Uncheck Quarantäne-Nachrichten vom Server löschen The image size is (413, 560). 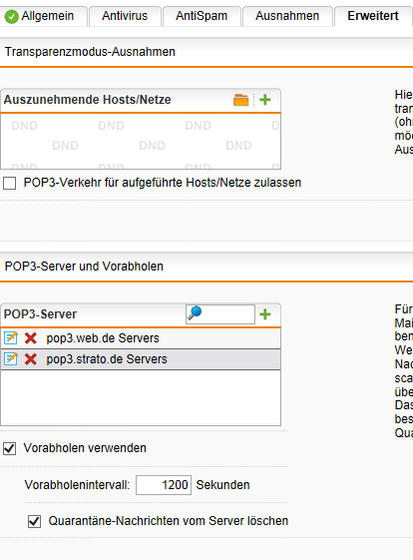point(34,521)
